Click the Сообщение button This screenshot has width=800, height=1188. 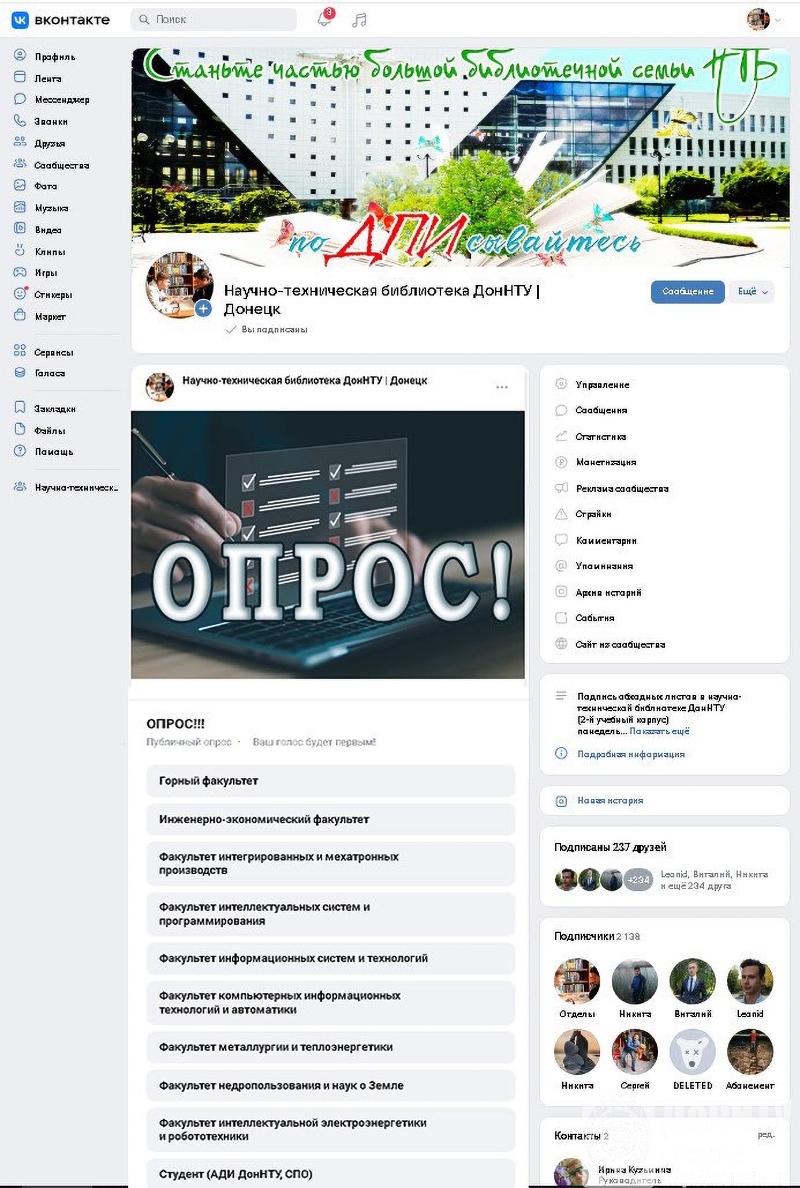coord(688,292)
